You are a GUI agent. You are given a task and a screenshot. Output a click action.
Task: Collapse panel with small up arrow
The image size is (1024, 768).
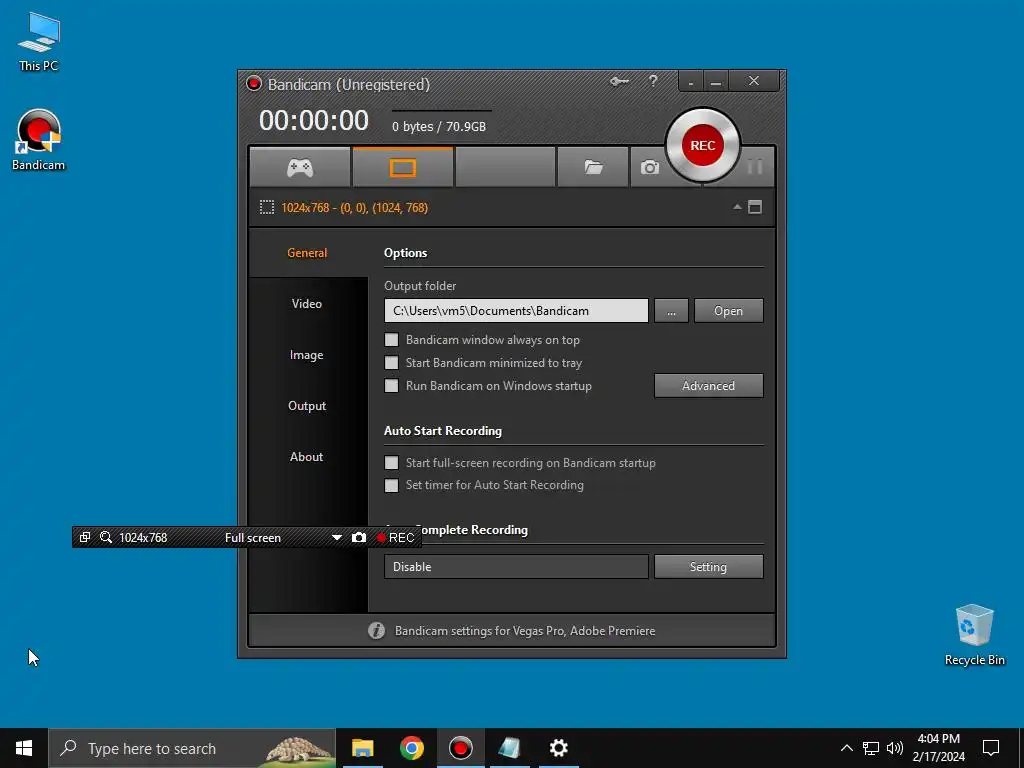pos(737,207)
